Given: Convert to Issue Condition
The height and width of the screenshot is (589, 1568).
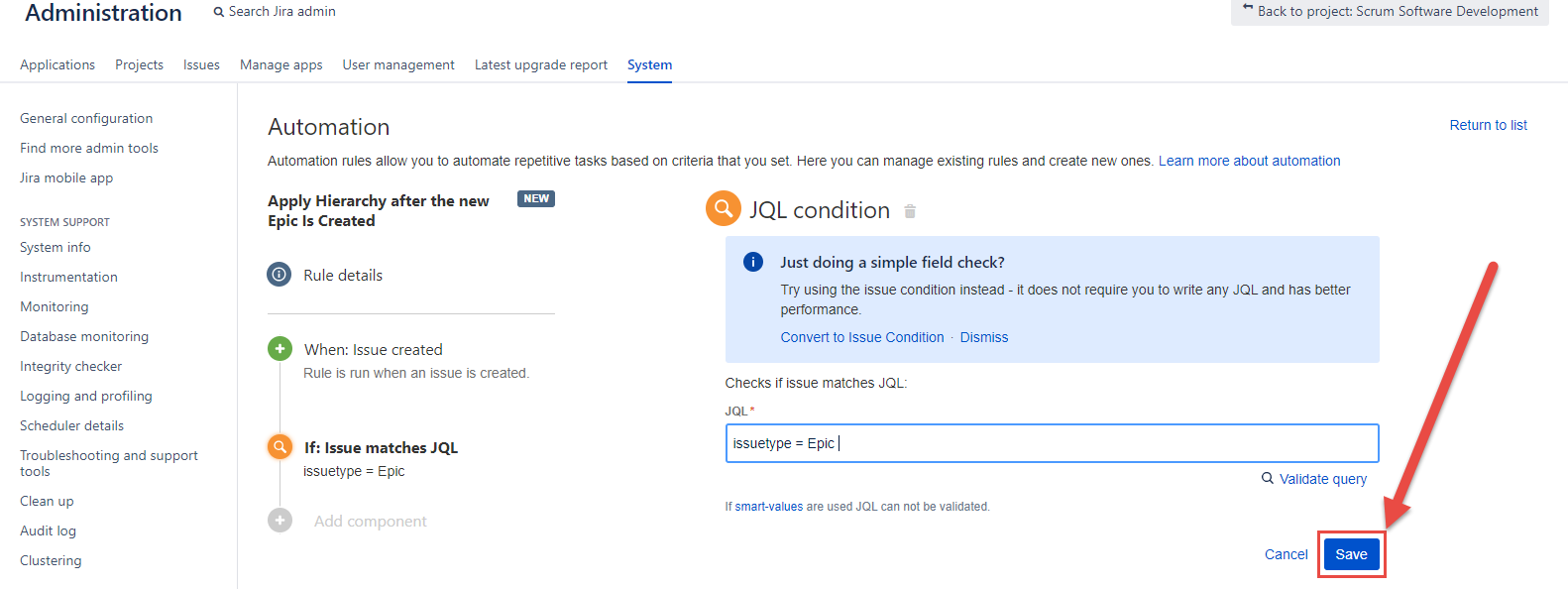Looking at the screenshot, I should click(x=862, y=337).
